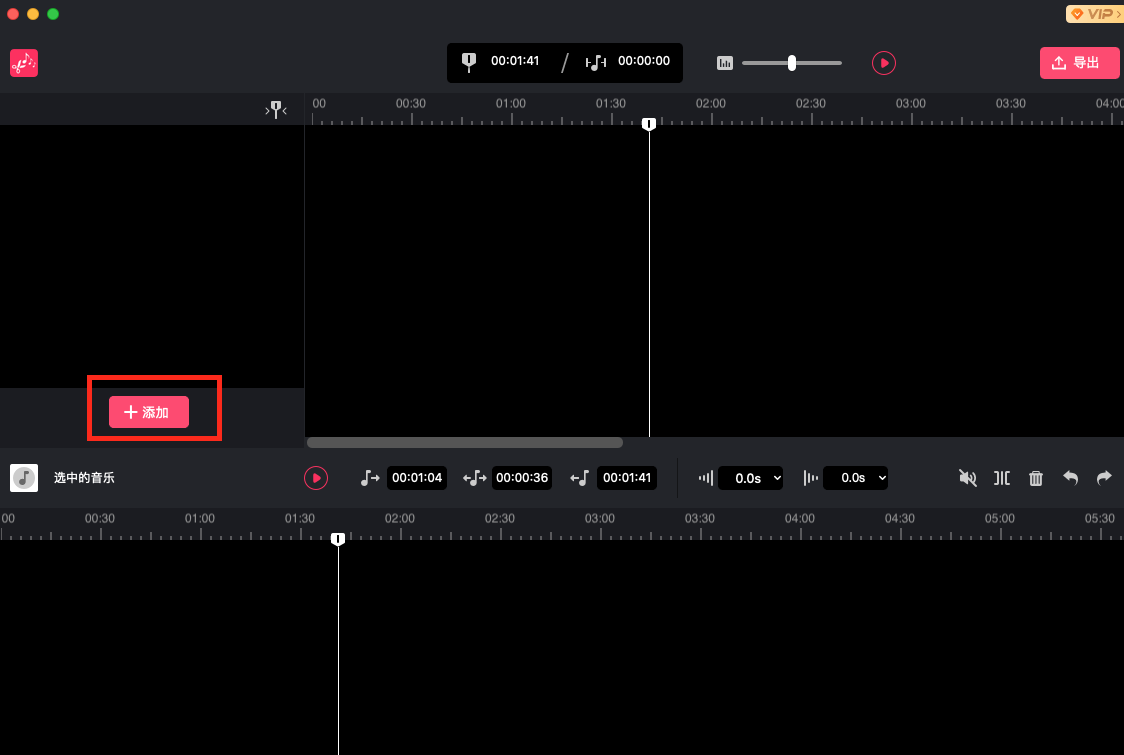
Task: Play the selected music clip
Action: pos(315,478)
